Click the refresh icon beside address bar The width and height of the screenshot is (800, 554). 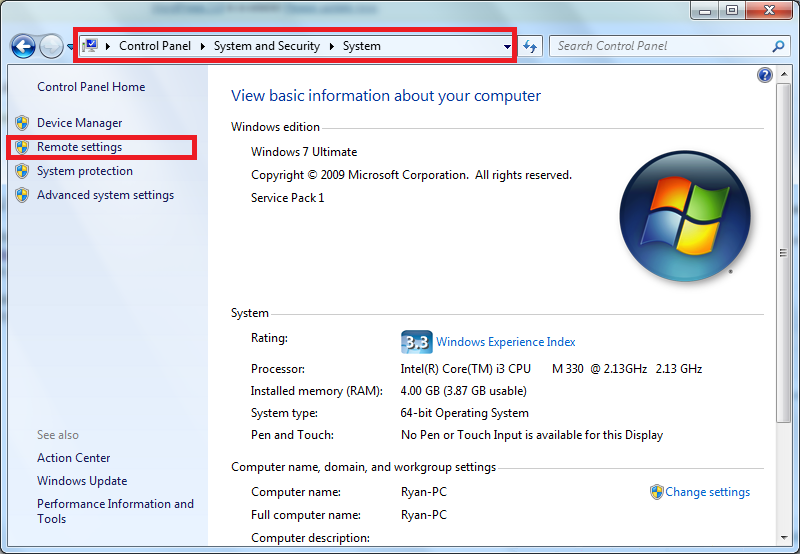(x=531, y=46)
